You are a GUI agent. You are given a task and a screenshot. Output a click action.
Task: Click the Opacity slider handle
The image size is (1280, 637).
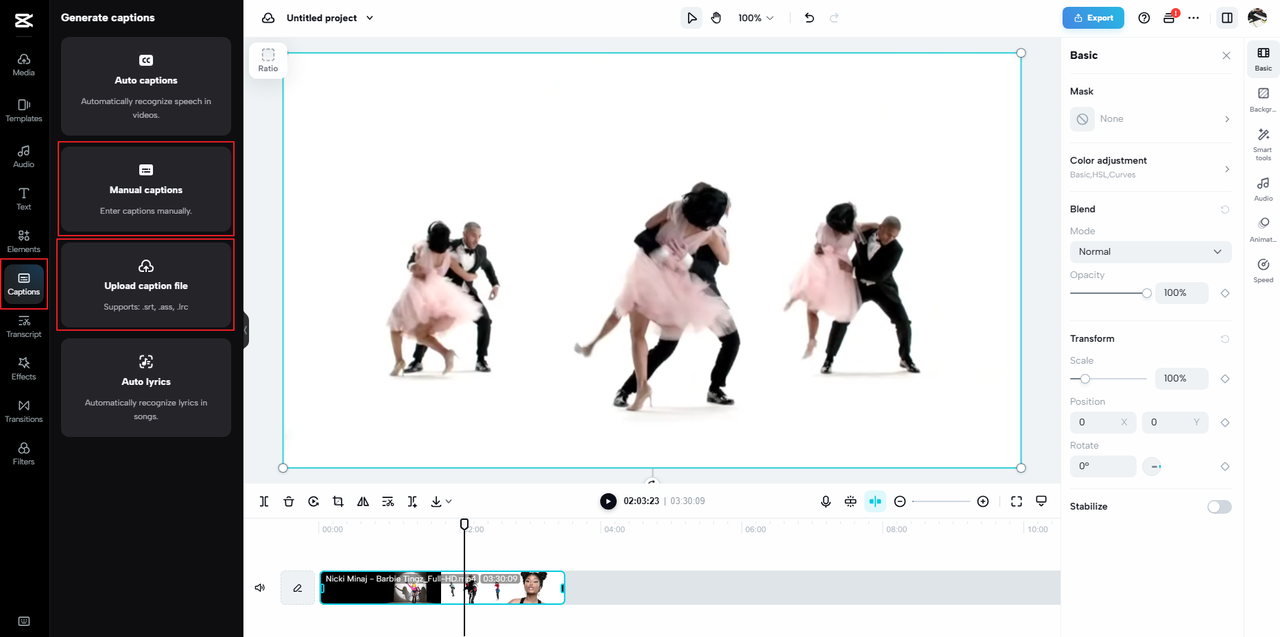tap(1147, 293)
